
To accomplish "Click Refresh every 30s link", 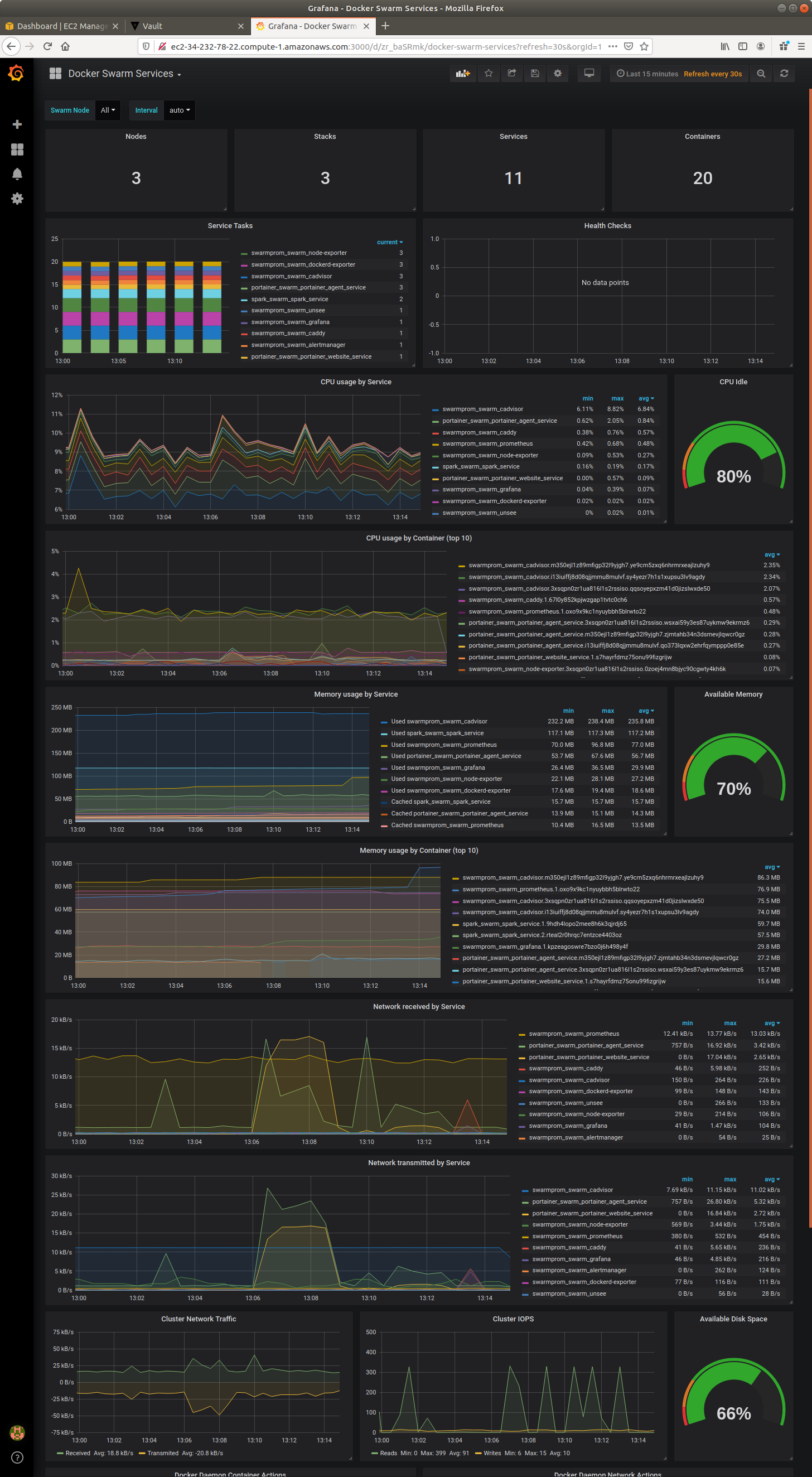I will [712, 74].
